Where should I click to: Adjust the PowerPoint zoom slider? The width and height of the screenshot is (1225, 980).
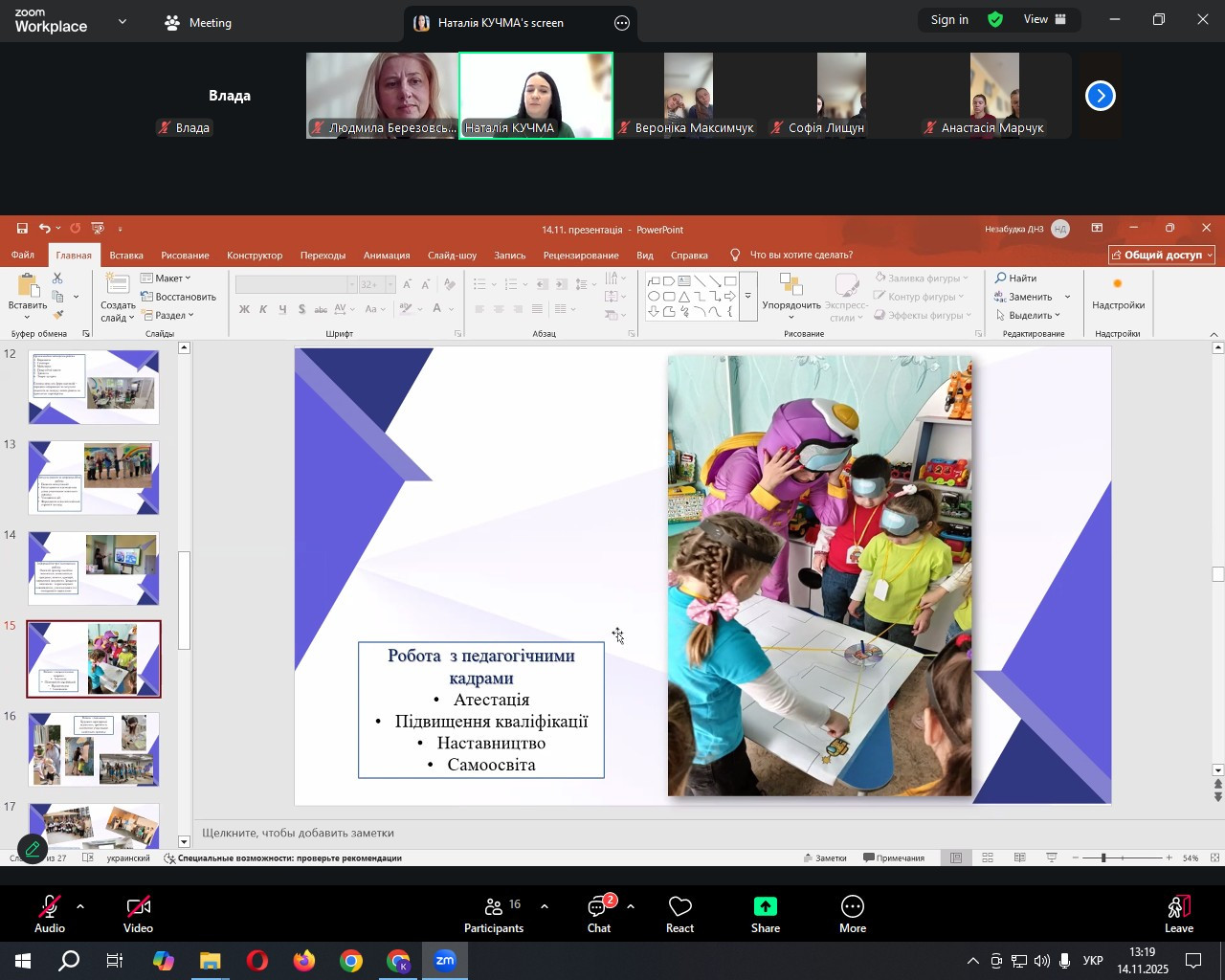(1103, 858)
